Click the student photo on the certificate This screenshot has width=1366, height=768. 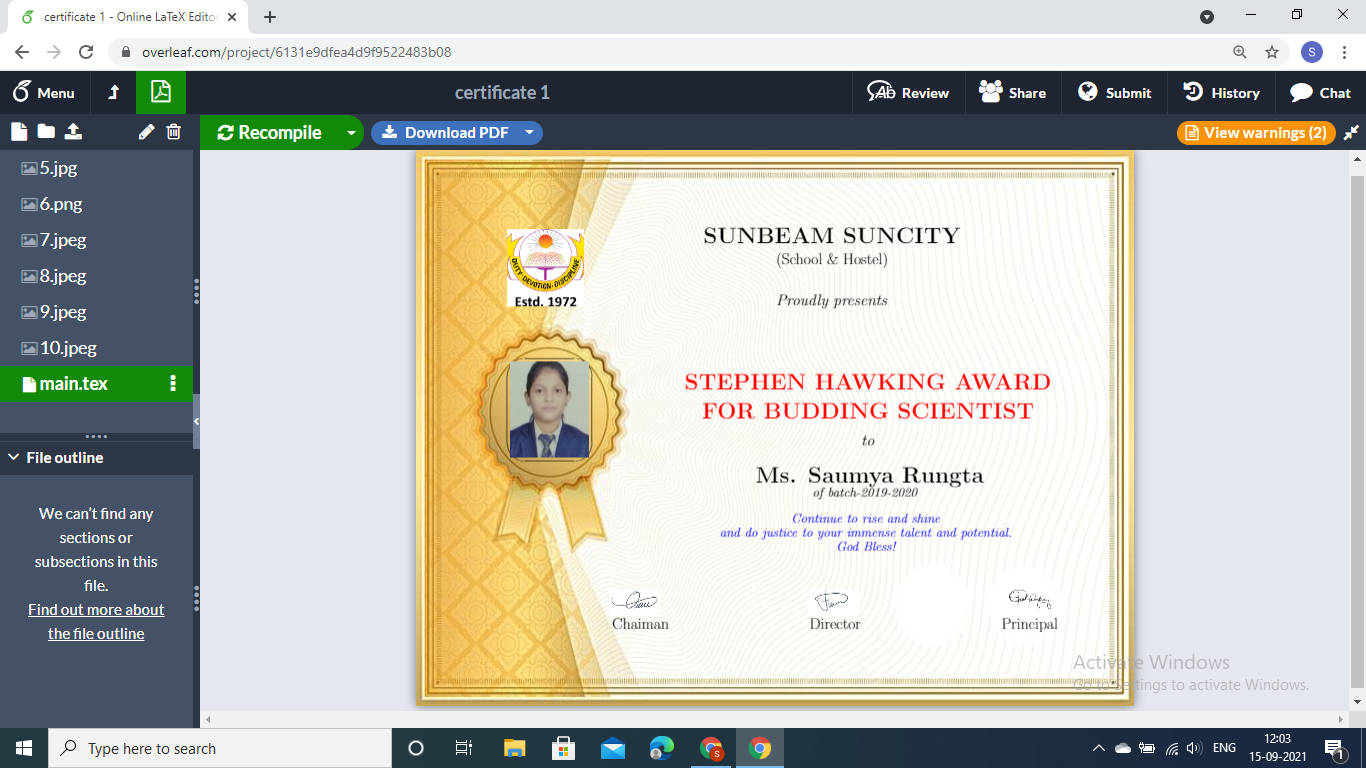coord(549,409)
